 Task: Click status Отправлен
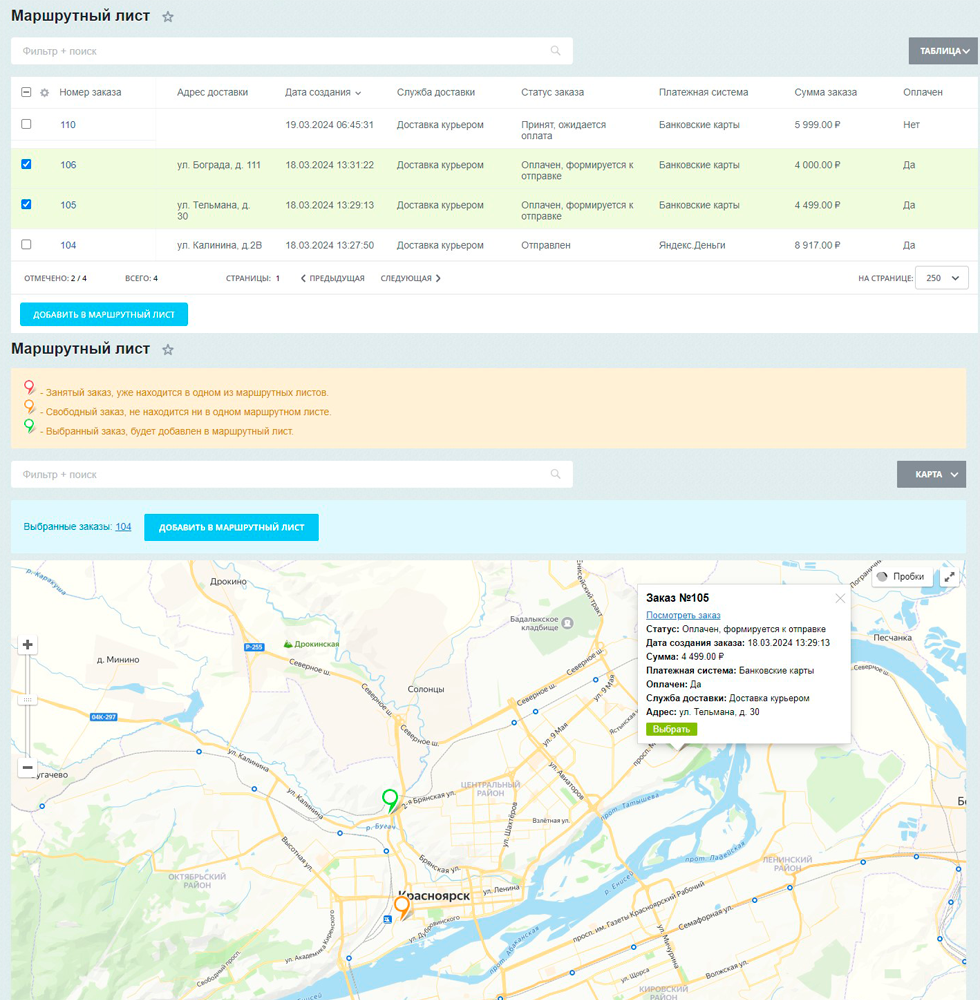point(546,246)
